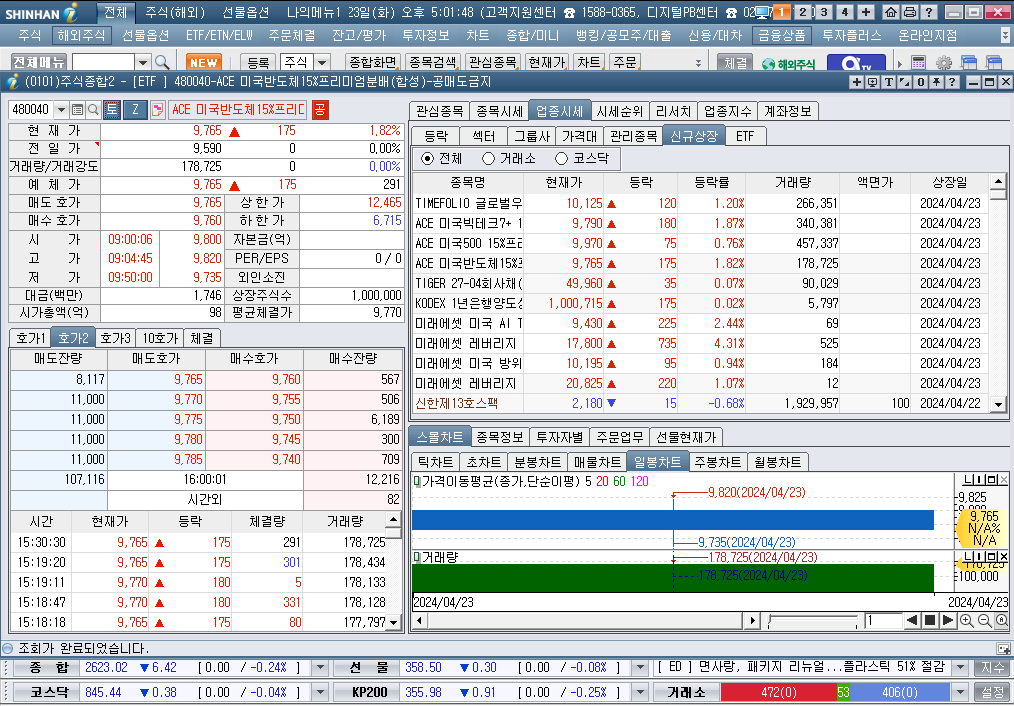Click the search magnifier beside the stock code
The width and height of the screenshot is (1014, 706).
pos(93,110)
